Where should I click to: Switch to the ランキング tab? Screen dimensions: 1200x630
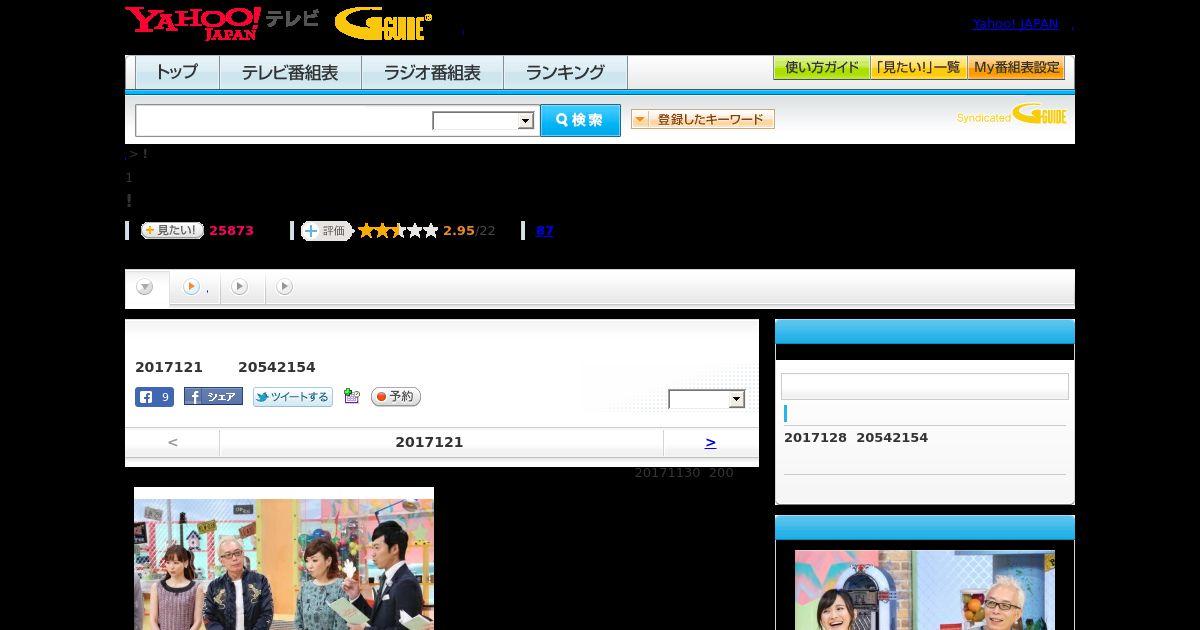point(565,72)
